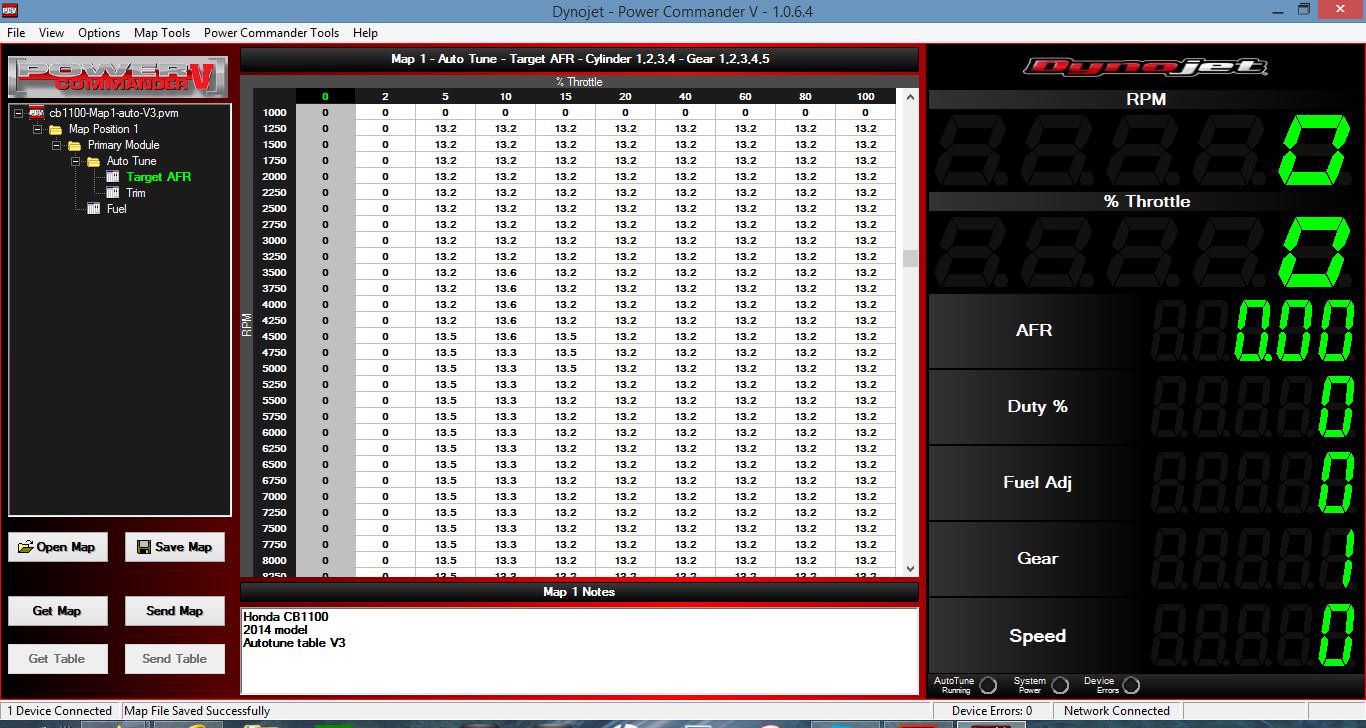Click the Fuel Adj gauge label
Screen dimensions: 1366x728
coord(1037,483)
